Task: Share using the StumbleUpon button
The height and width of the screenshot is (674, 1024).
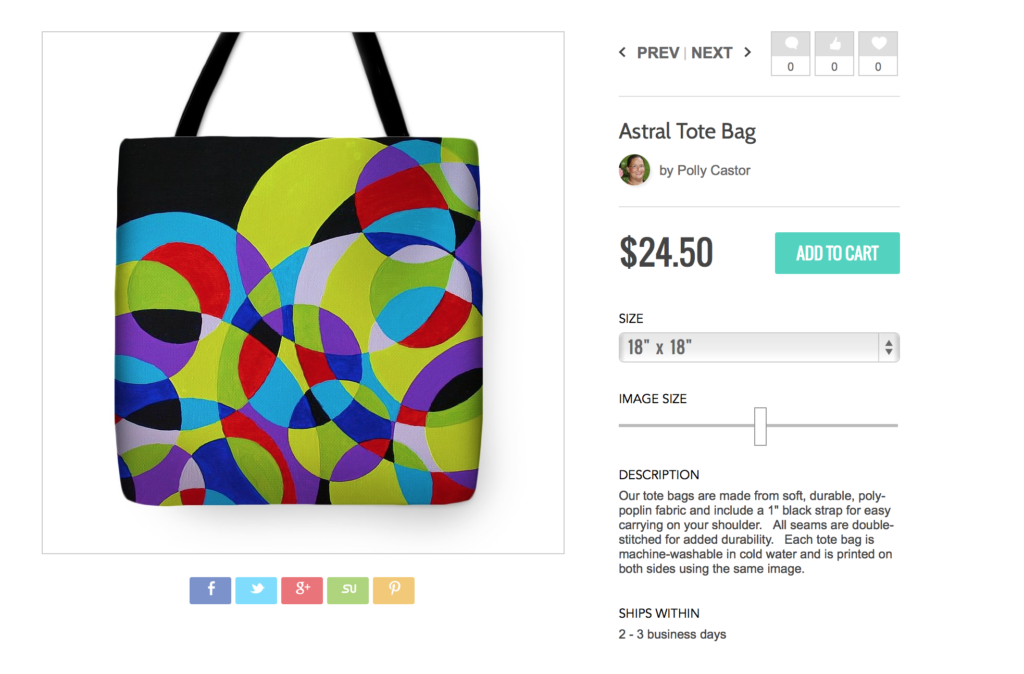Action: (x=348, y=590)
